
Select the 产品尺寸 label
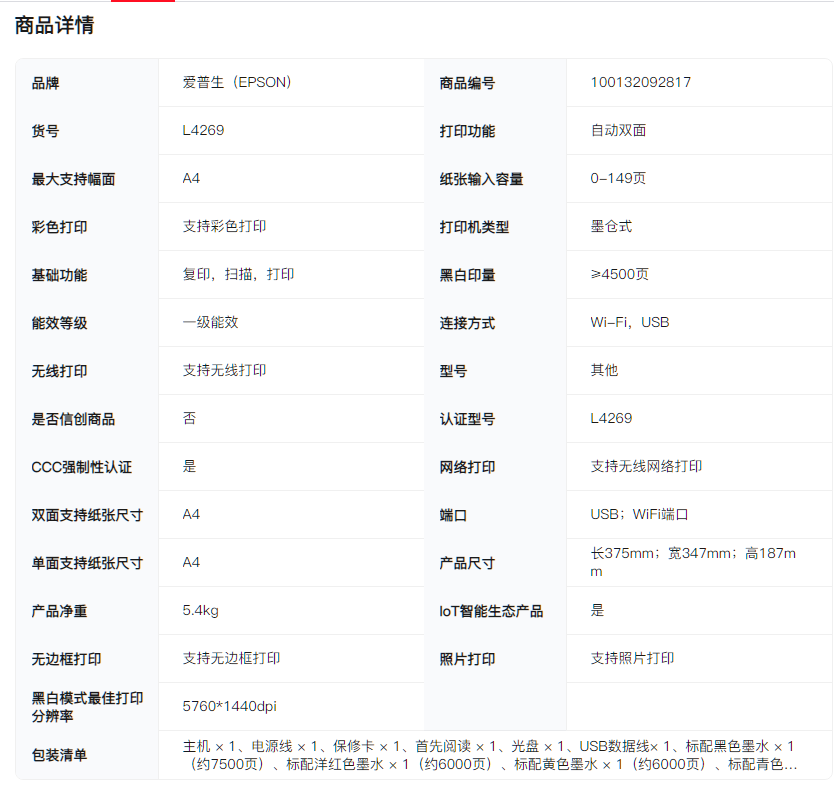(467, 563)
